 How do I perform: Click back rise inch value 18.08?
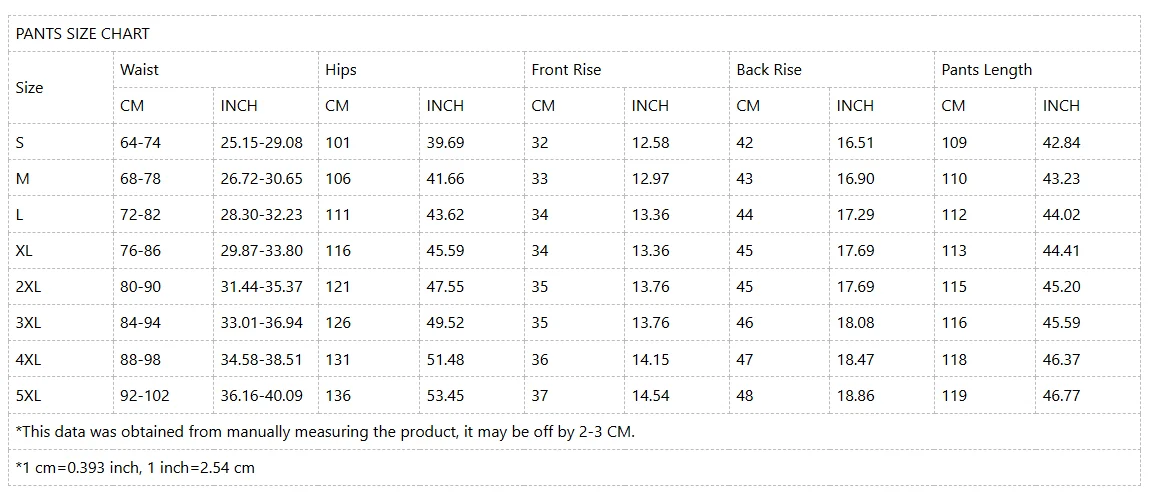click(855, 323)
